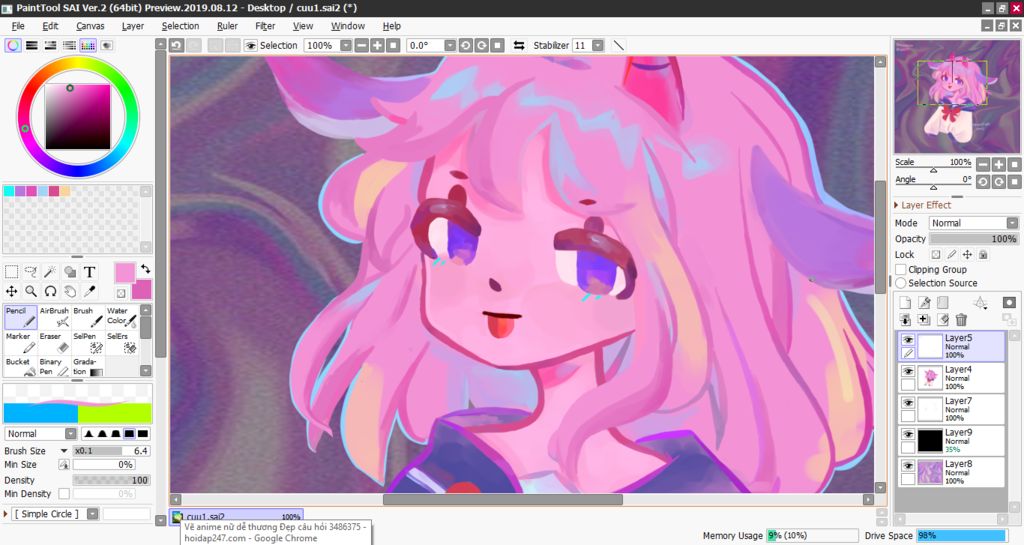This screenshot has height=545, width=1024.
Task: Hide Layer9 using its eye icon
Action: click(908, 434)
